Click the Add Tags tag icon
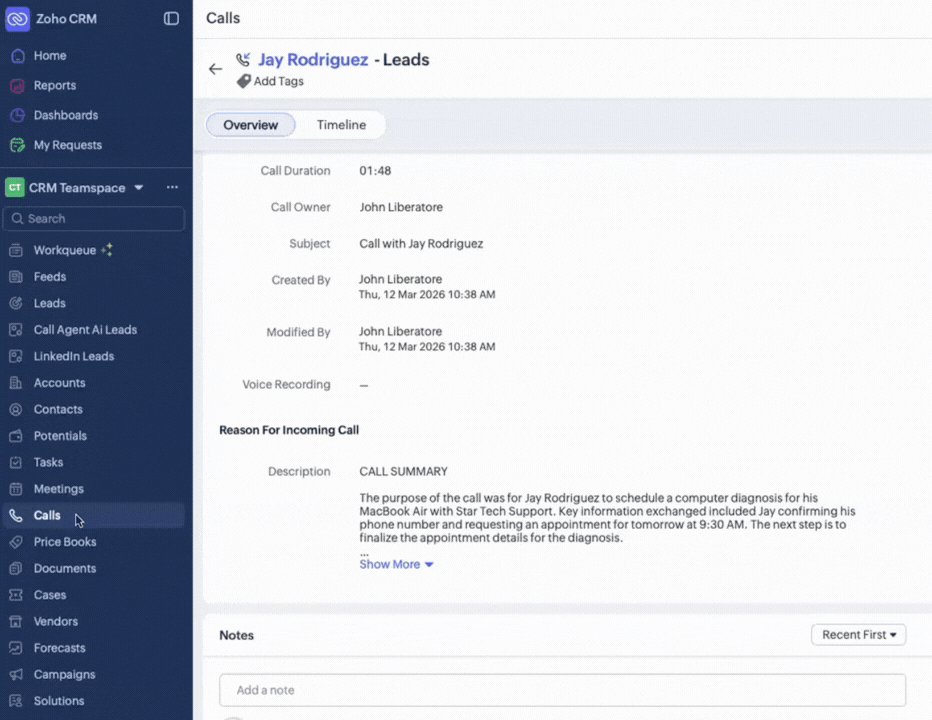 tap(243, 82)
